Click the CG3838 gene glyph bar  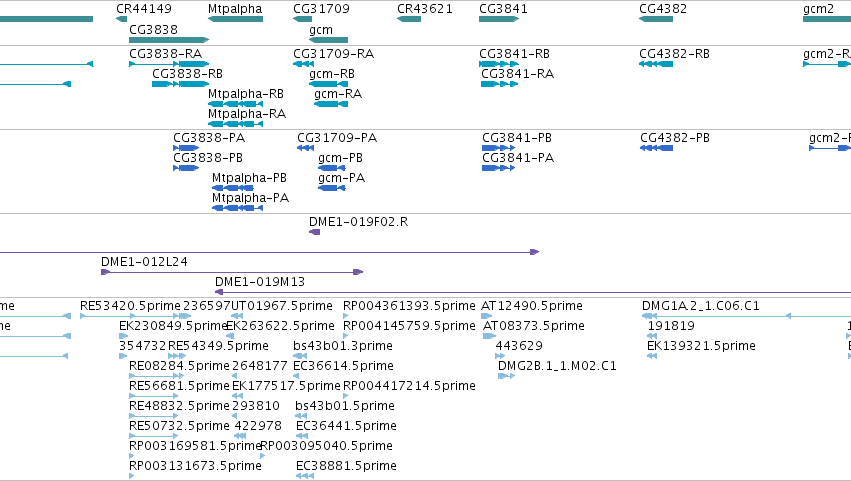pyautogui.click(x=169, y=40)
